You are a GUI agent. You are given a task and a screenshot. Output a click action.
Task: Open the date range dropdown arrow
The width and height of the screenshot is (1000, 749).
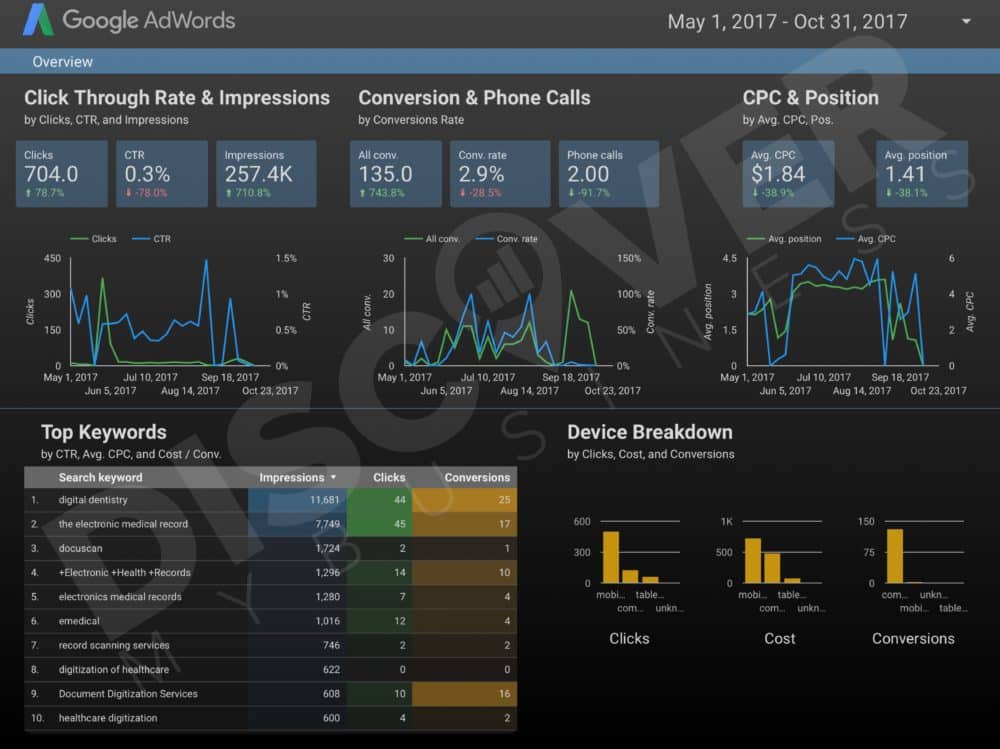pyautogui.click(x=966, y=22)
